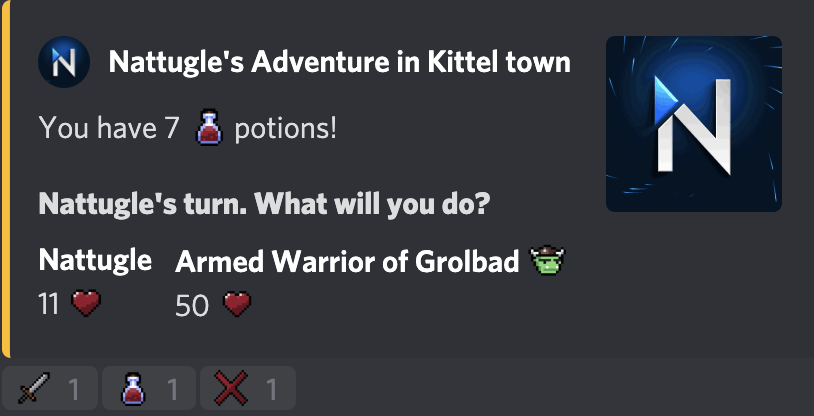Image resolution: width=814 pixels, height=416 pixels.
Task: Click "Nattugle's turn. What will you do?" text
Action: [263, 208]
